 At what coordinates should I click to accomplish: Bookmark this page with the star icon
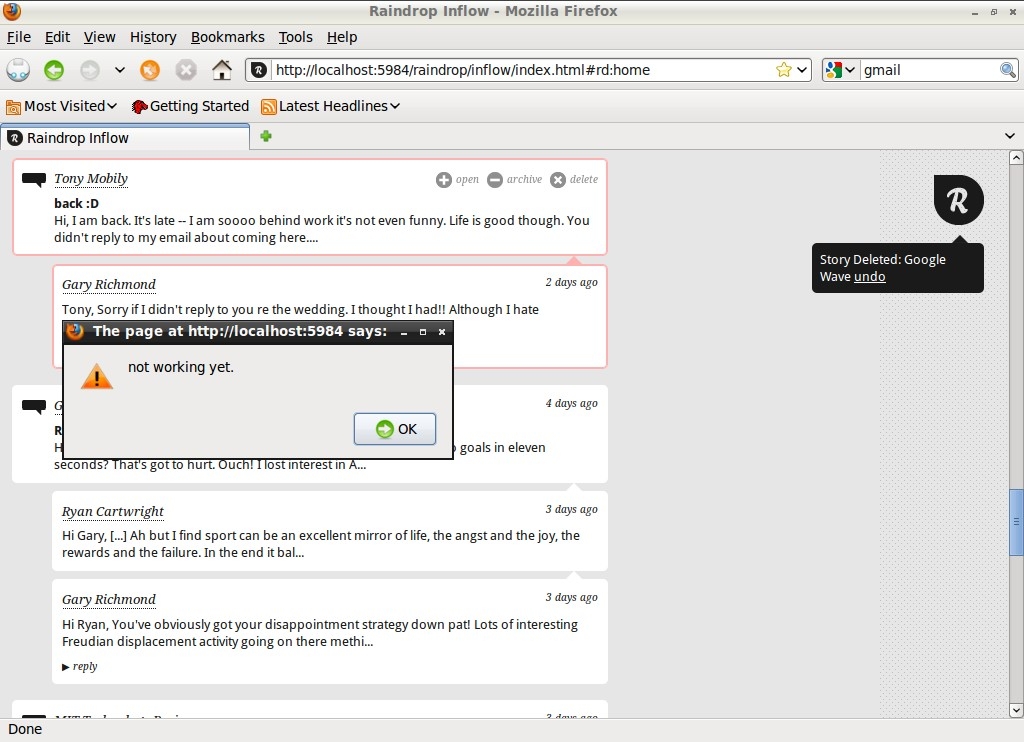click(x=784, y=70)
